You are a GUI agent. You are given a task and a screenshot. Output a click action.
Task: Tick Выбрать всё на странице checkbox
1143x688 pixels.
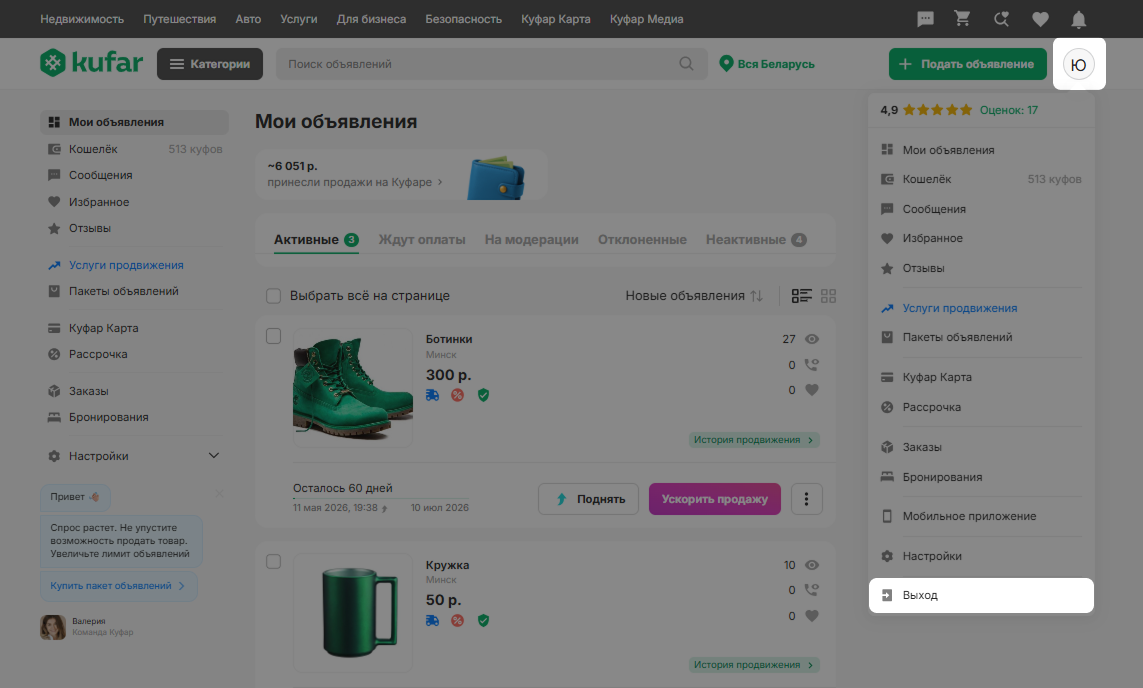tap(273, 295)
